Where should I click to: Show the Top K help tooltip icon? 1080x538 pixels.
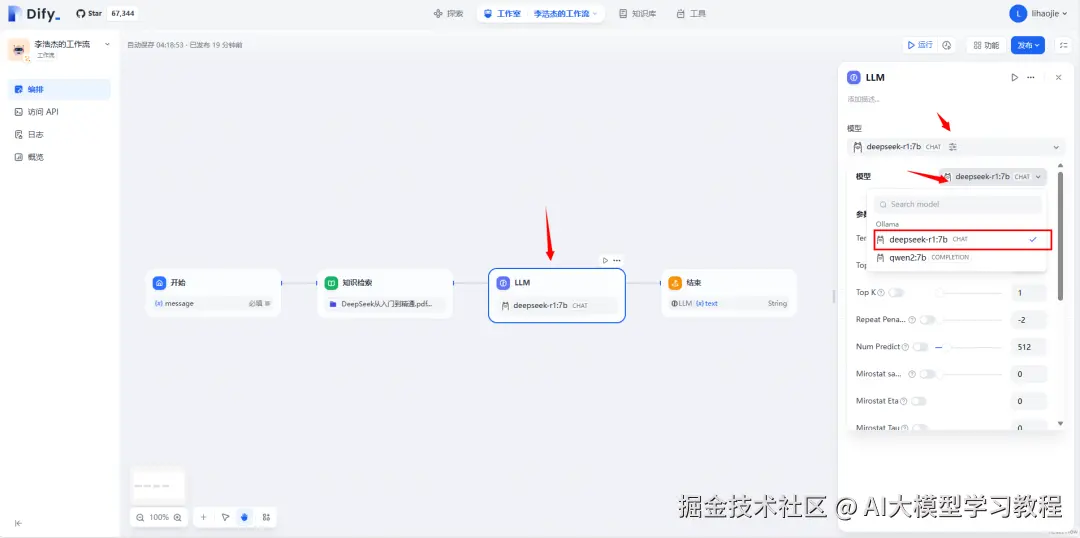(882, 293)
